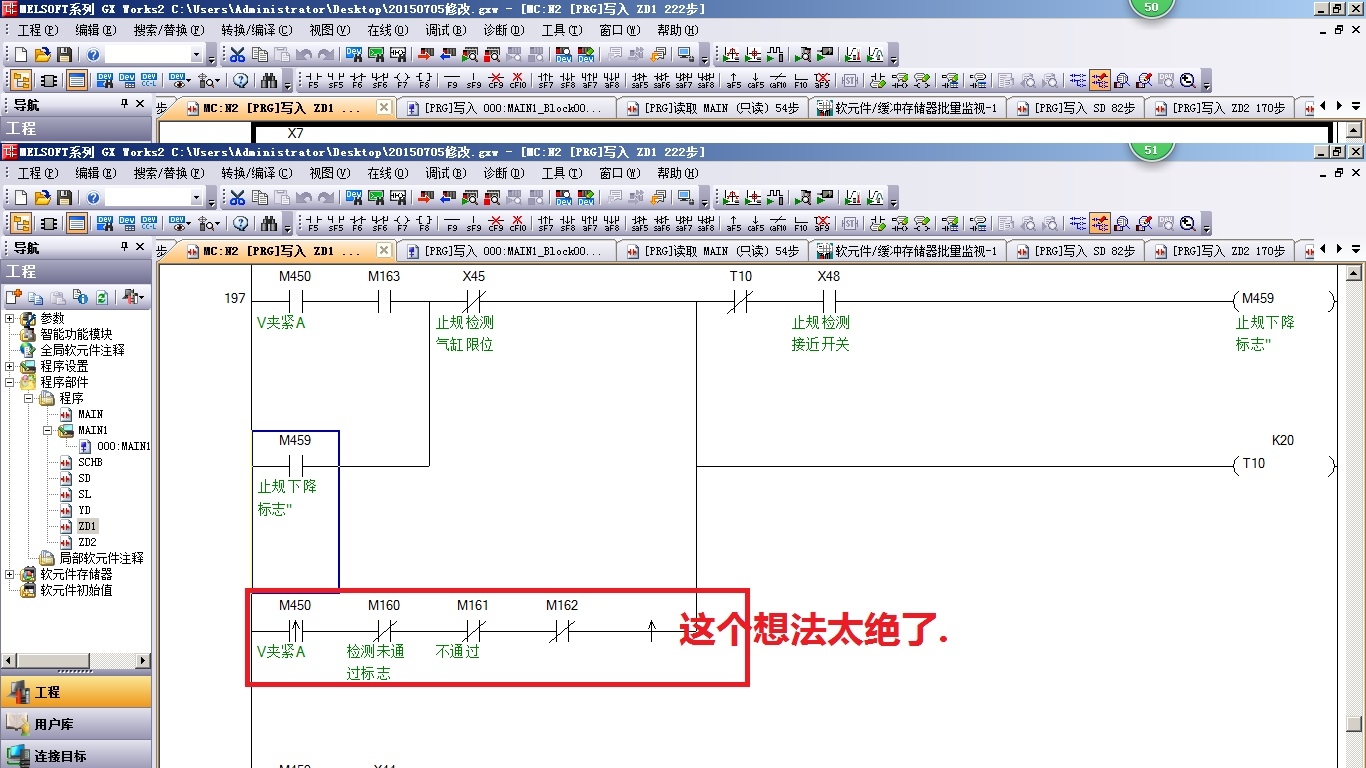Click Save disk icon in lower window toolbar

[65, 198]
